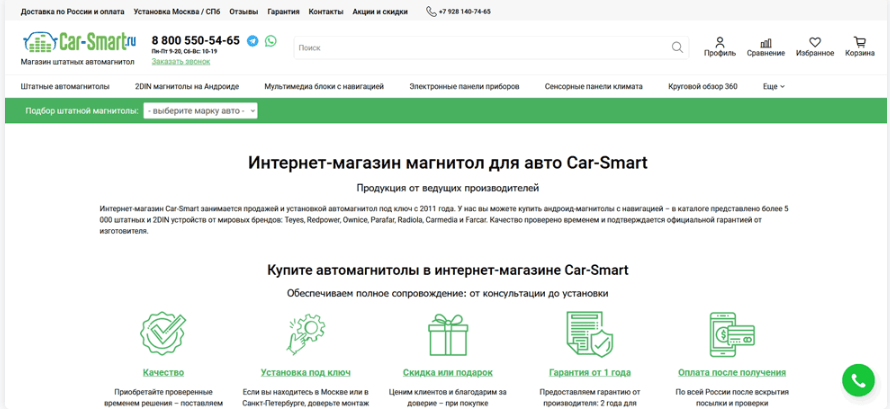Image resolution: width=890 pixels, height=409 pixels.
Task: Click the Подбор штатной магнитолы label
Action: tap(82, 111)
